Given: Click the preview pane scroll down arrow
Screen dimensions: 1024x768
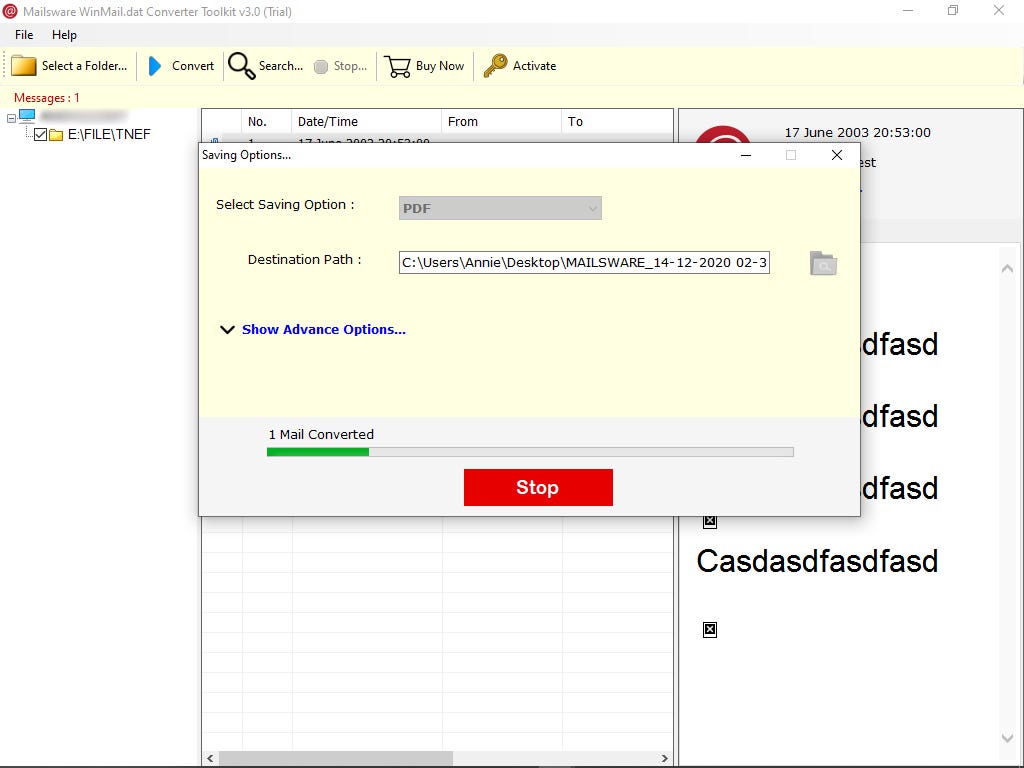Looking at the screenshot, I should (1008, 738).
